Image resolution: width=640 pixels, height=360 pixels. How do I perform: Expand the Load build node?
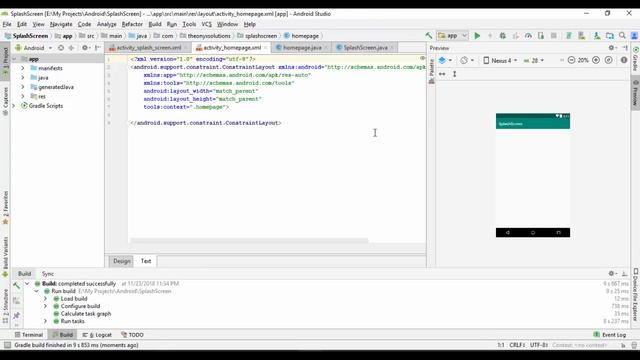coord(46,299)
